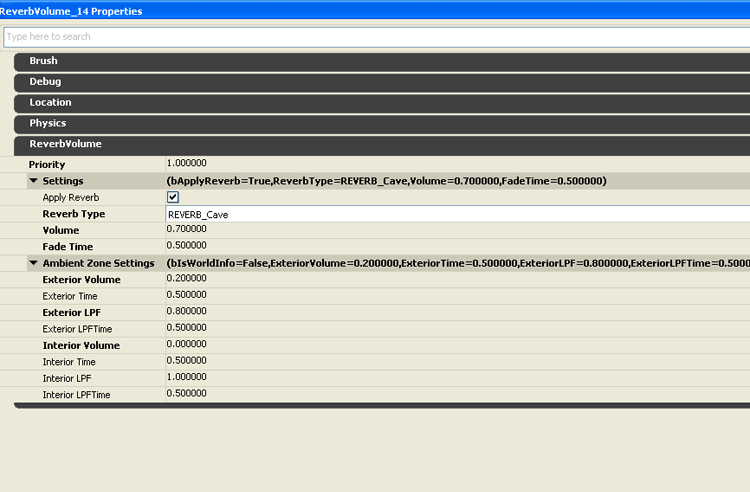Click the Interior Volume property label
This screenshot has width=750, height=492.
coord(81,346)
